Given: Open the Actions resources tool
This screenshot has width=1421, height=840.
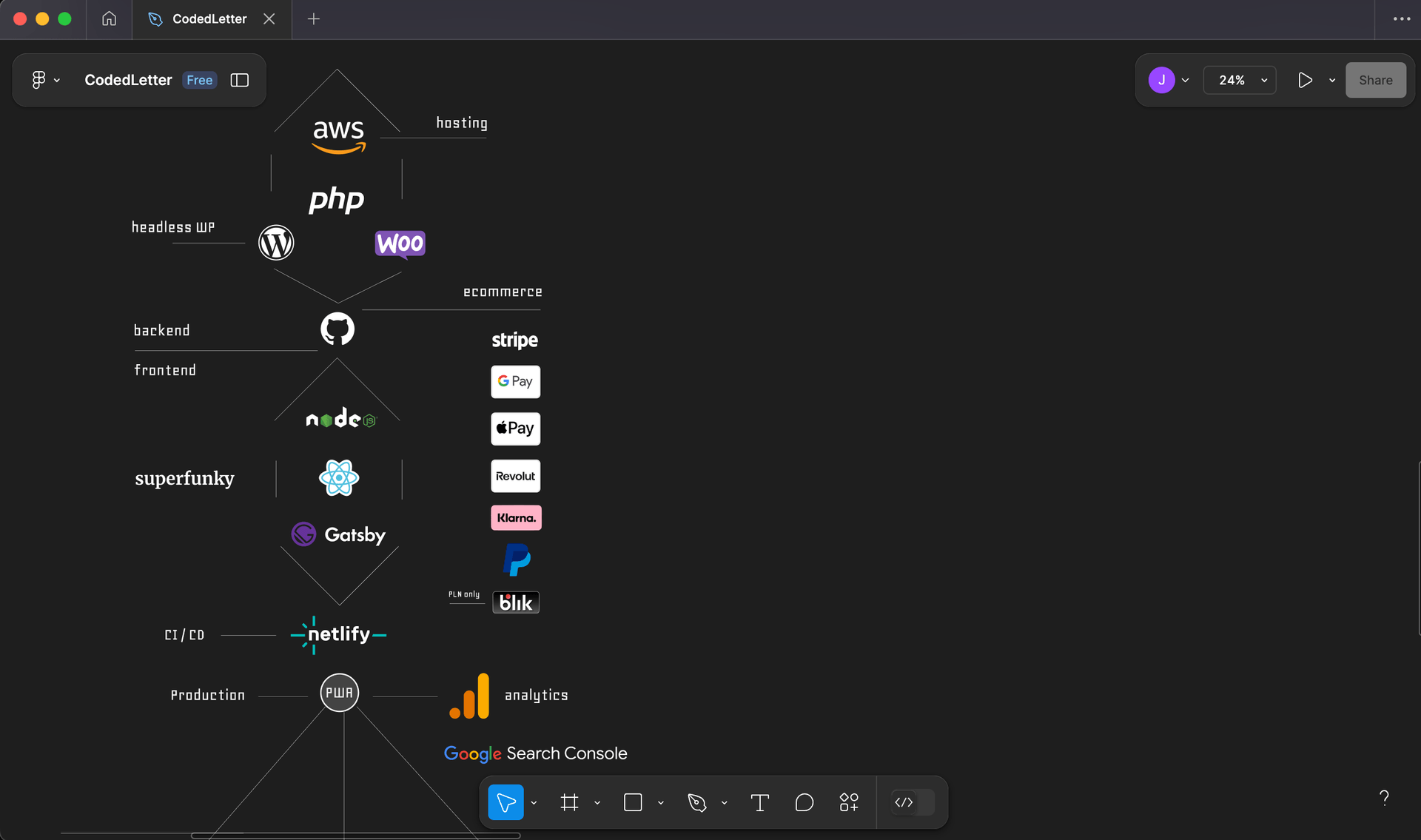Looking at the screenshot, I should [849, 802].
